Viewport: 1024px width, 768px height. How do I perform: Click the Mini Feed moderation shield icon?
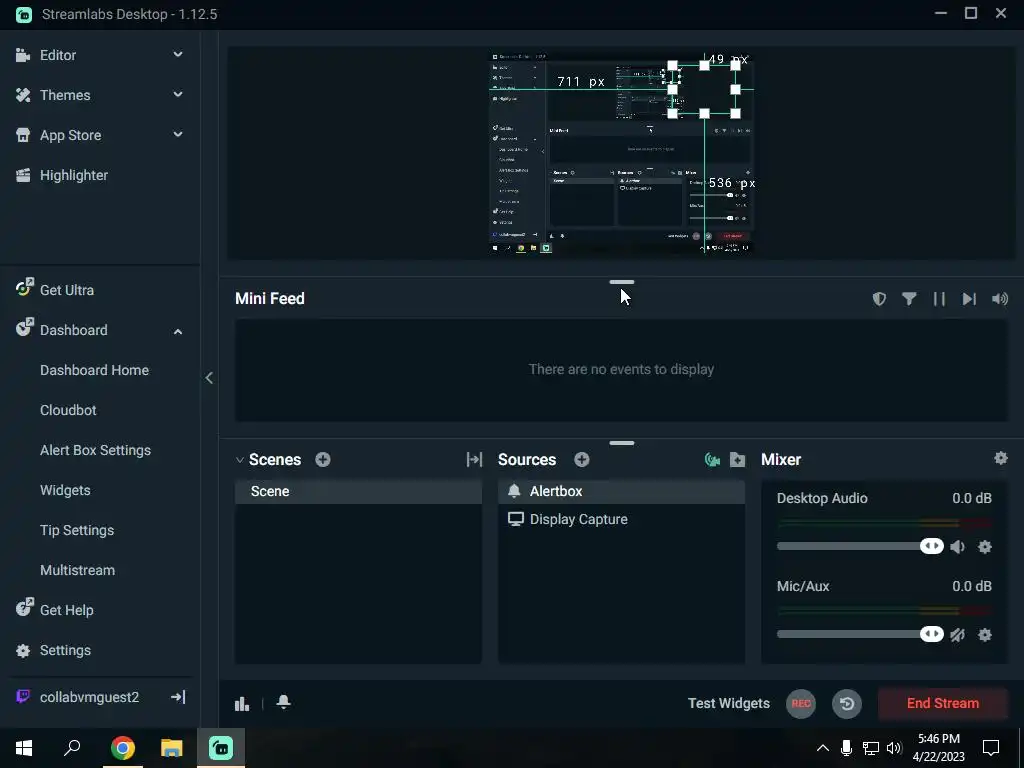click(879, 299)
